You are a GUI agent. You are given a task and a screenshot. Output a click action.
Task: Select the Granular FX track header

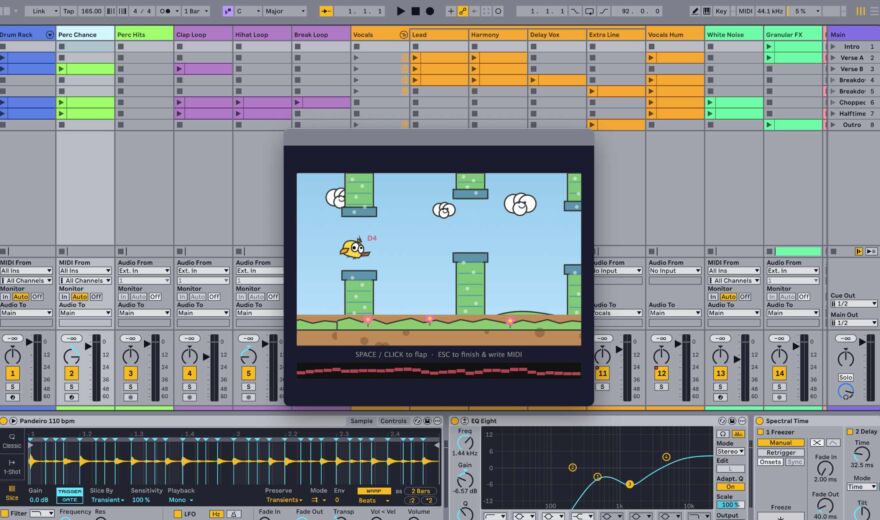(x=794, y=34)
